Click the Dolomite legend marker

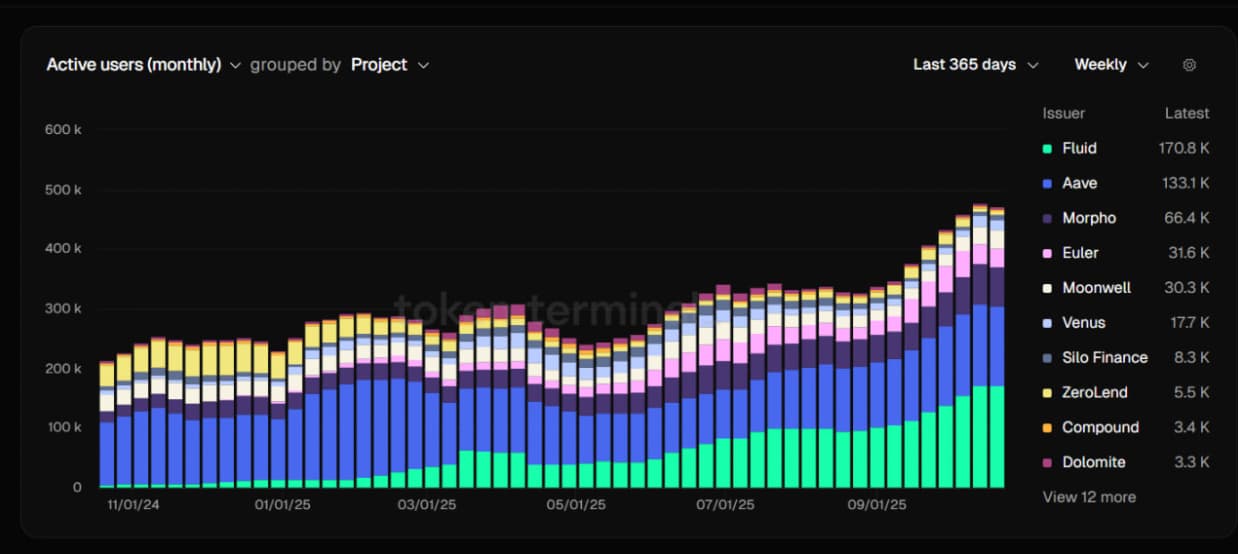(x=1047, y=463)
